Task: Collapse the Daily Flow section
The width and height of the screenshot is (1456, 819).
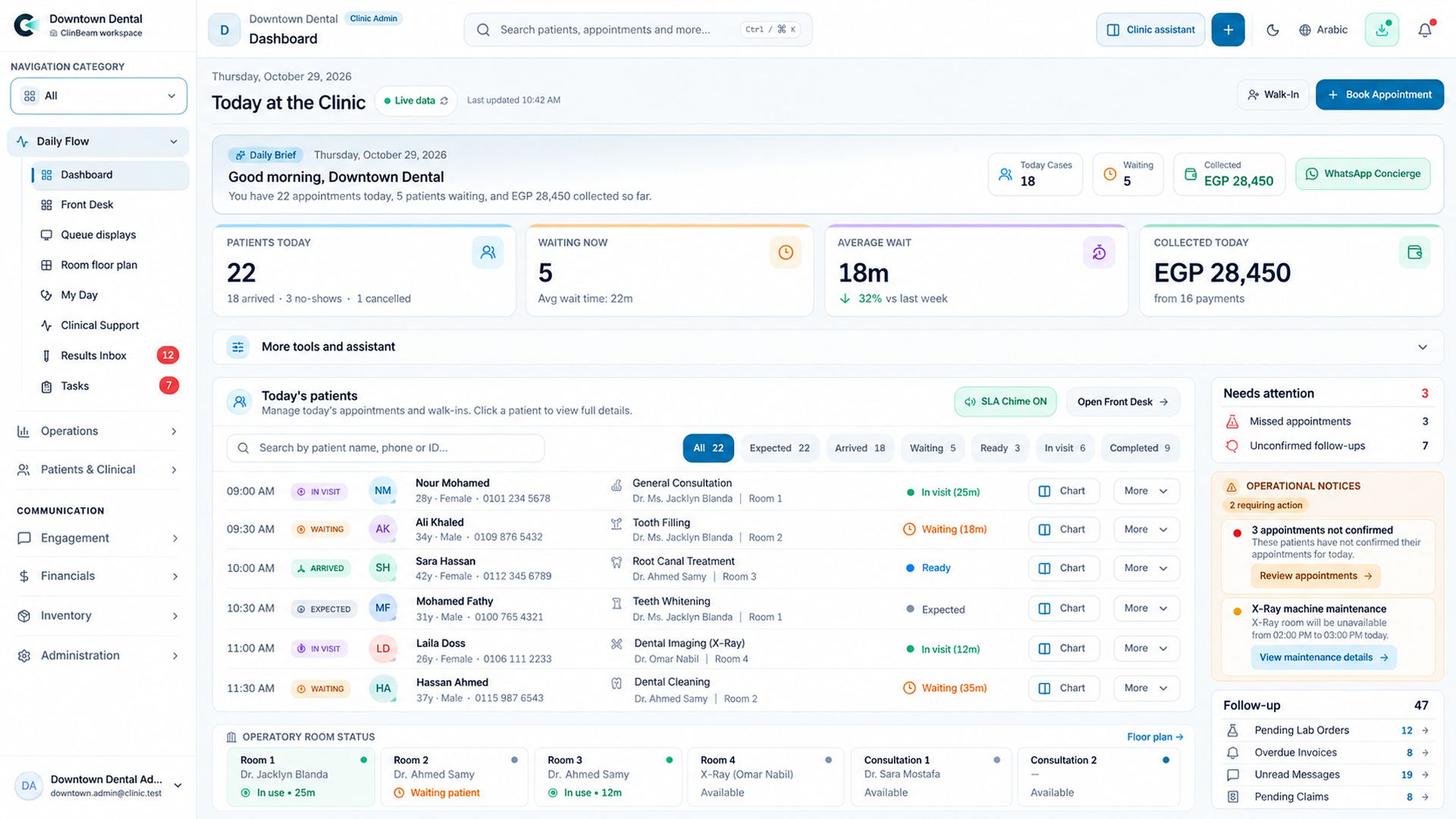Action: click(98, 142)
